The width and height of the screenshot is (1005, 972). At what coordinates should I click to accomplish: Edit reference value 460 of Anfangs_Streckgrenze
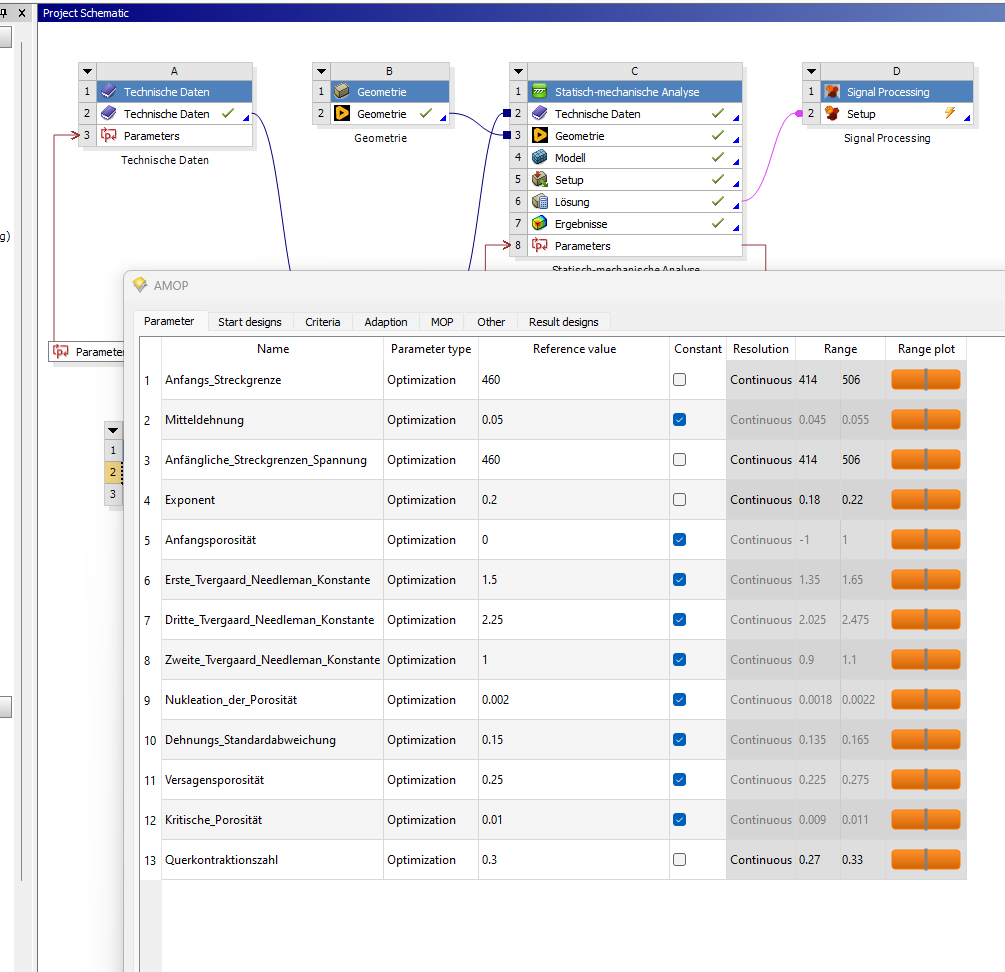click(574, 380)
